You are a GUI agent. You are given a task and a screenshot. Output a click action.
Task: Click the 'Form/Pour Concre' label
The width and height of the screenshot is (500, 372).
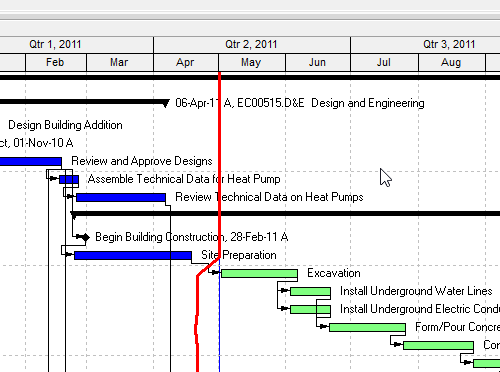click(x=457, y=327)
